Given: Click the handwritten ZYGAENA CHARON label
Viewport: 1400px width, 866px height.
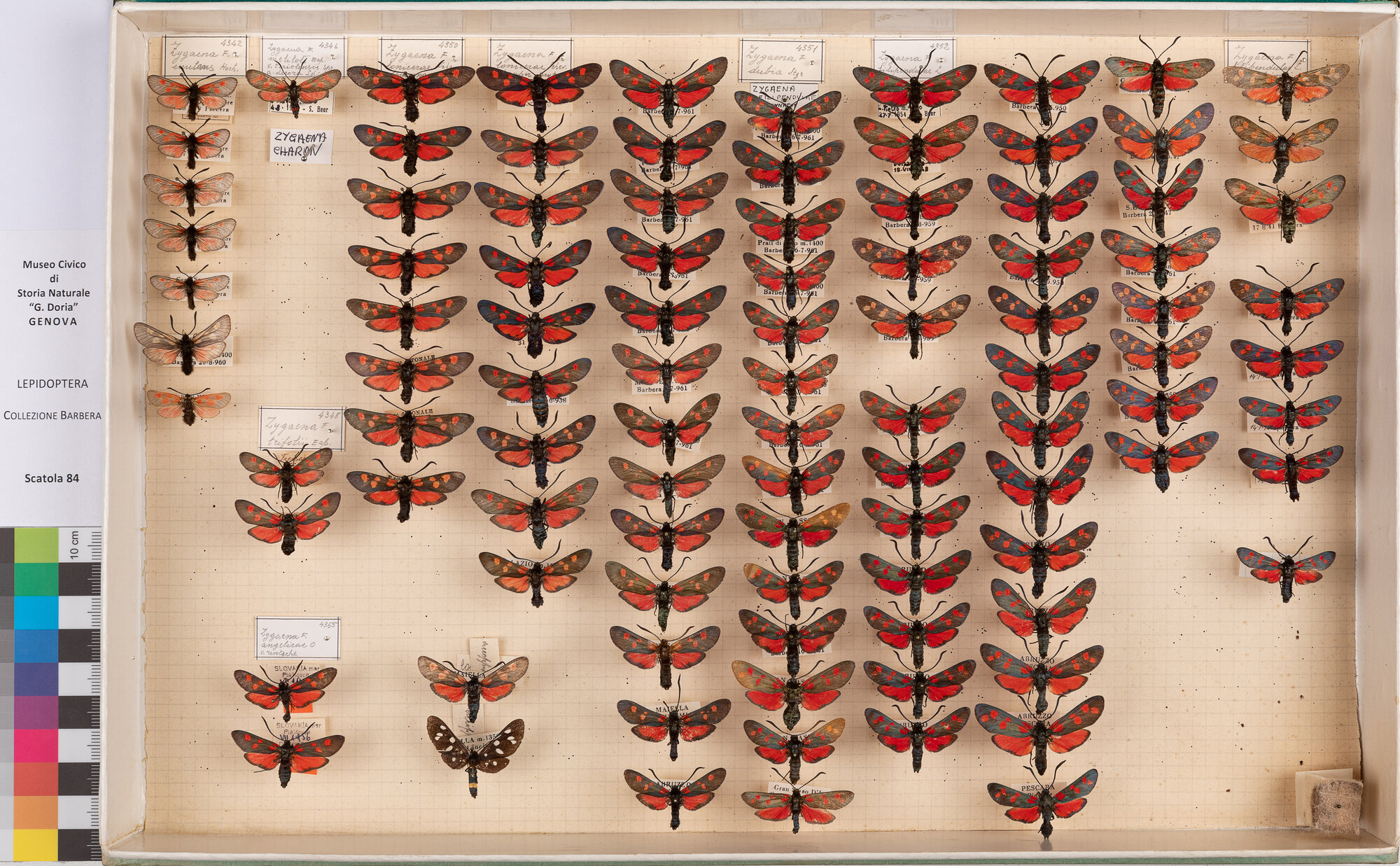Looking at the screenshot, I should (x=298, y=146).
